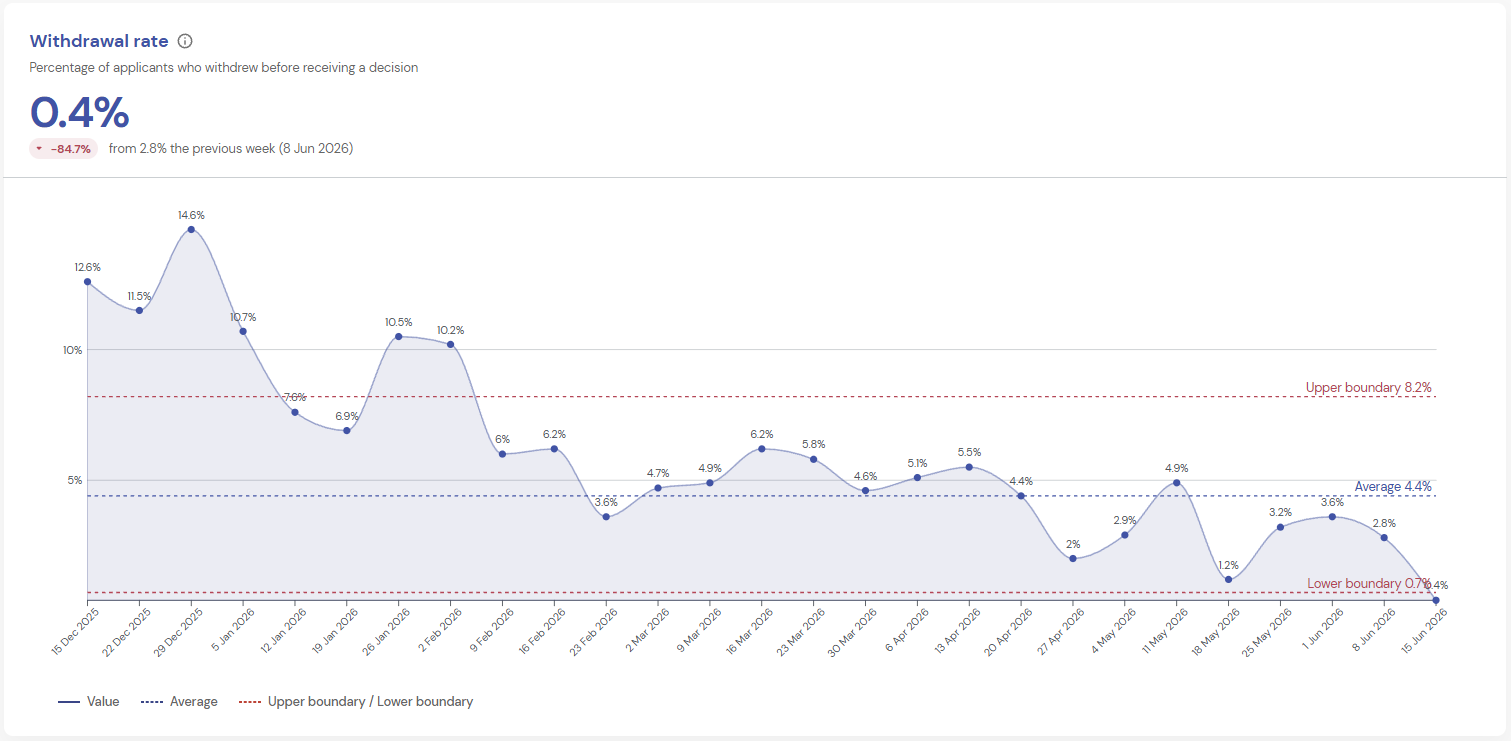The image size is (1511, 741).
Task: Select the 4.7% data point dot
Action: coord(658,488)
